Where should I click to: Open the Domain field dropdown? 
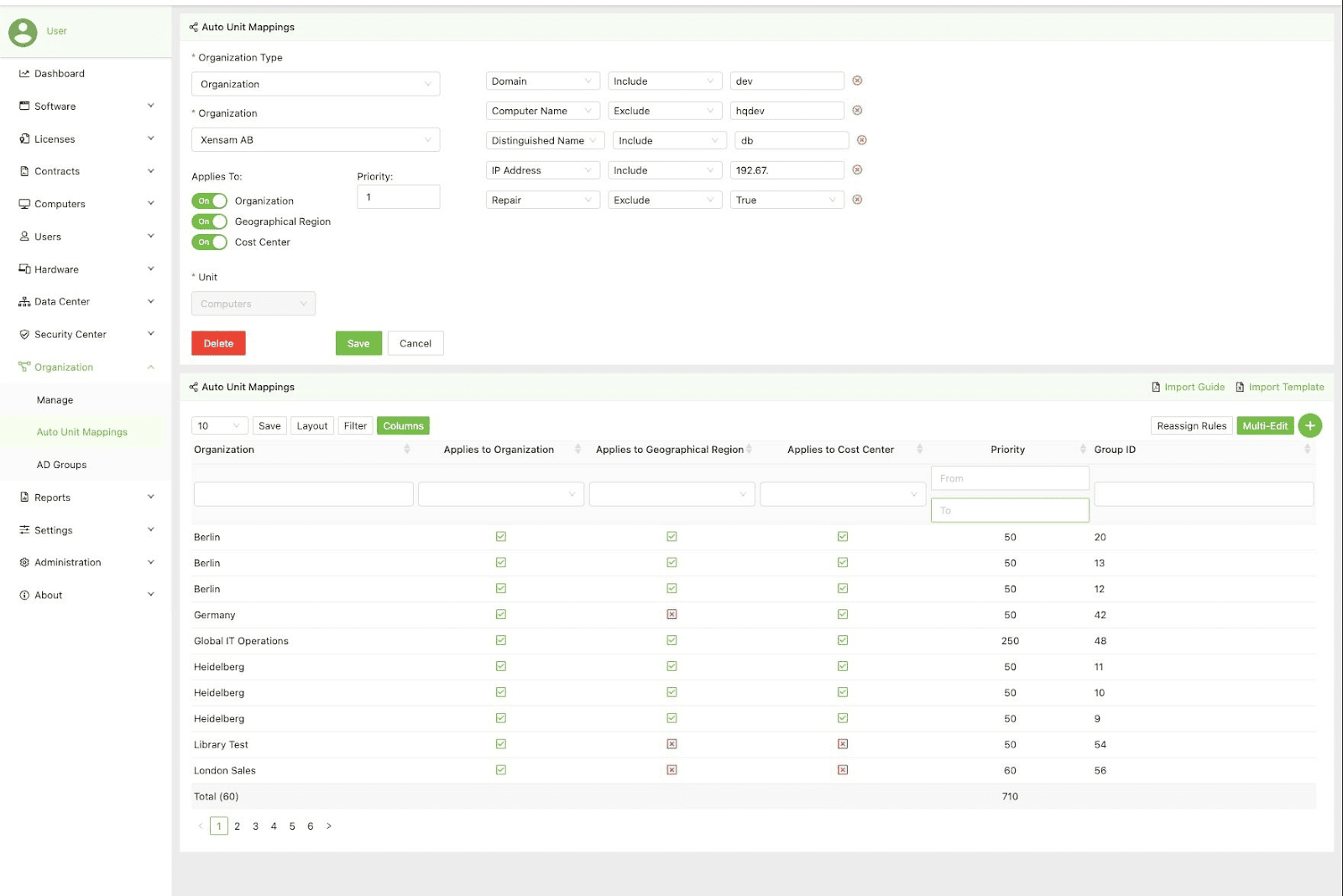542,81
